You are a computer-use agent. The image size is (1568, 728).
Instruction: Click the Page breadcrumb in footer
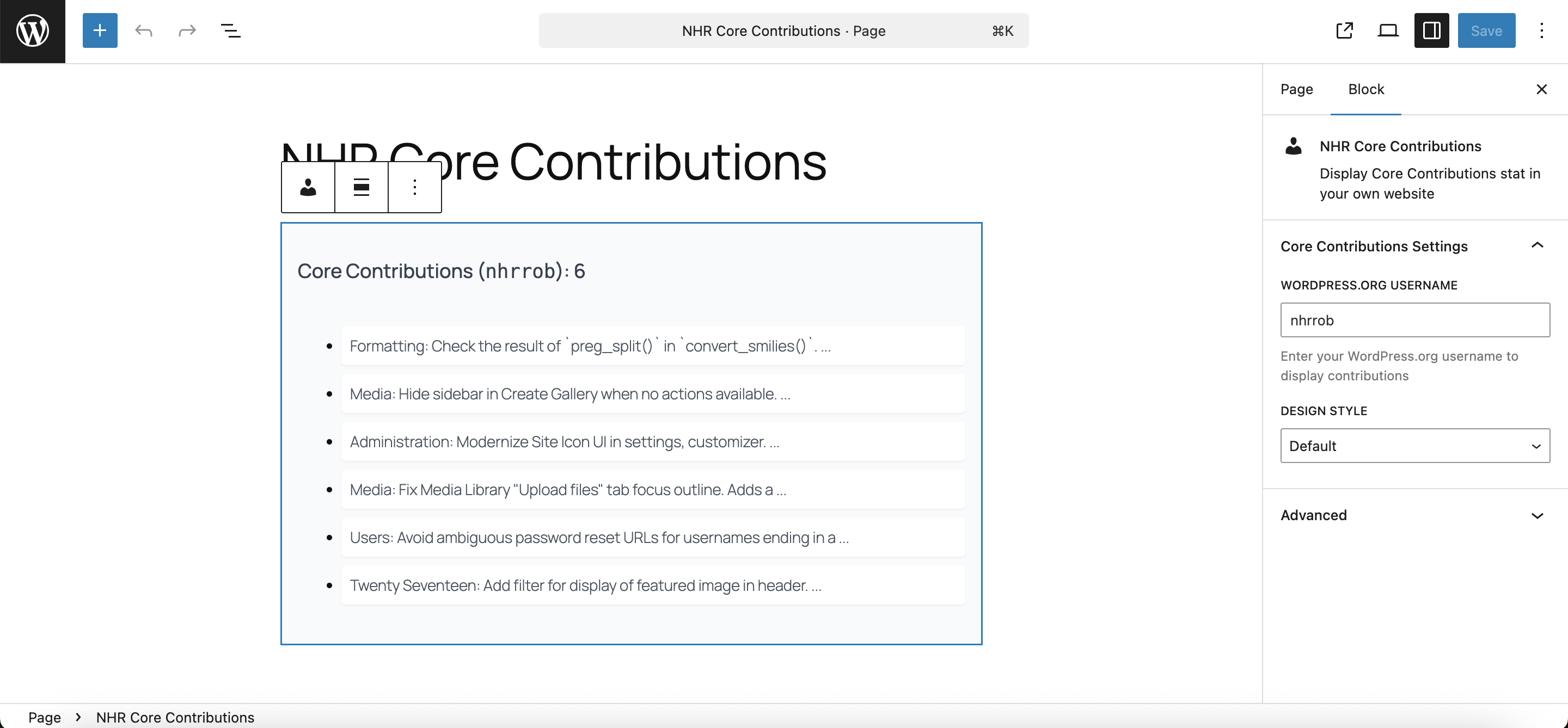[x=45, y=717]
